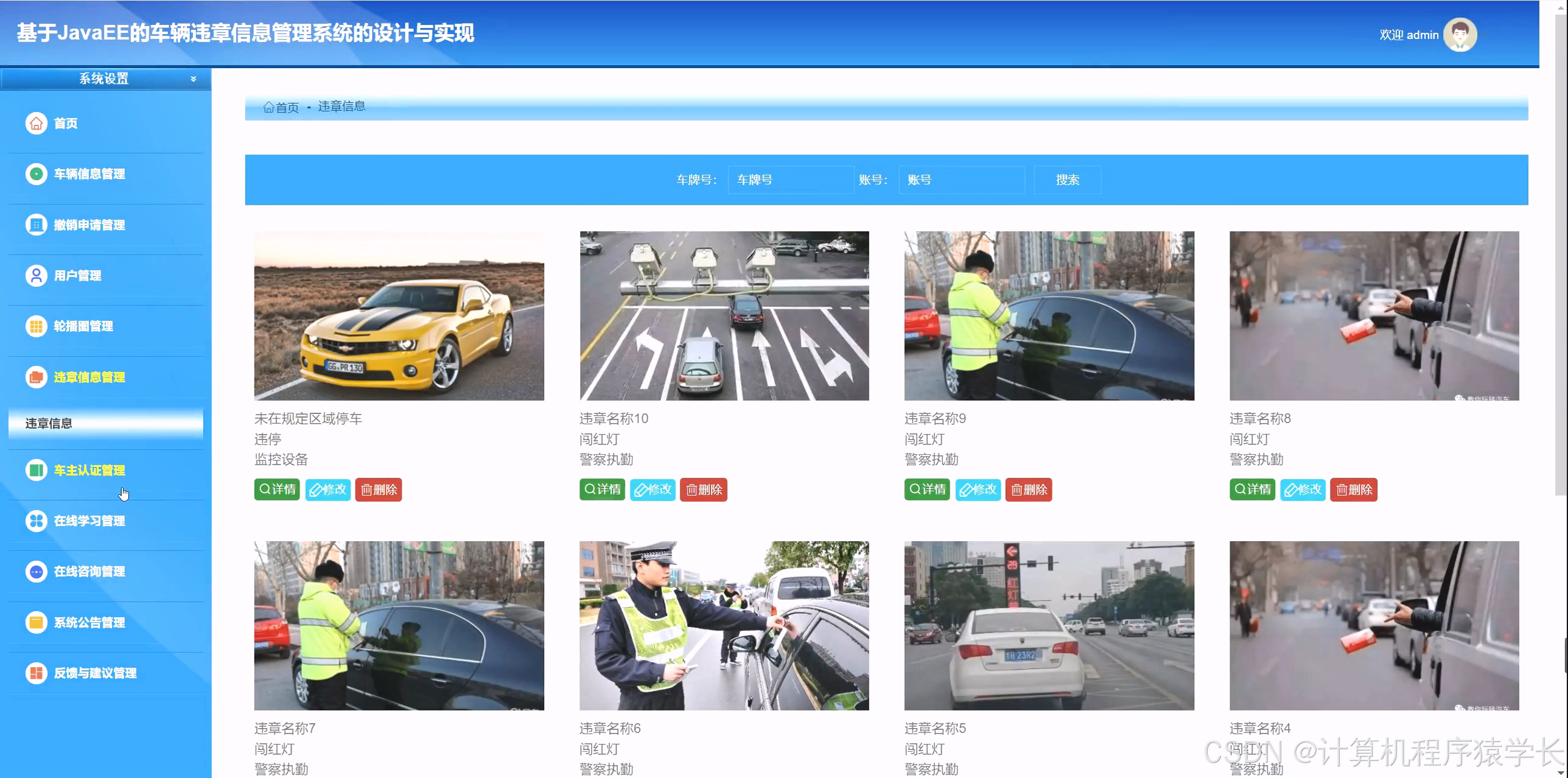Click the 违章名称10 title text
1568x778 pixels.
(x=614, y=418)
